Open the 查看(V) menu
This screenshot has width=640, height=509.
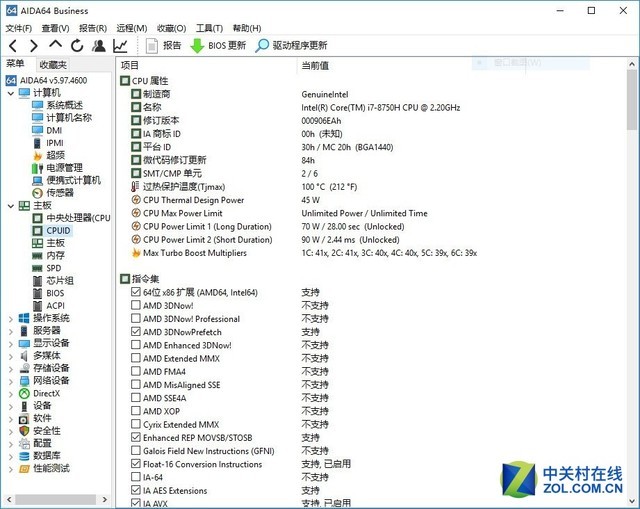[55, 28]
